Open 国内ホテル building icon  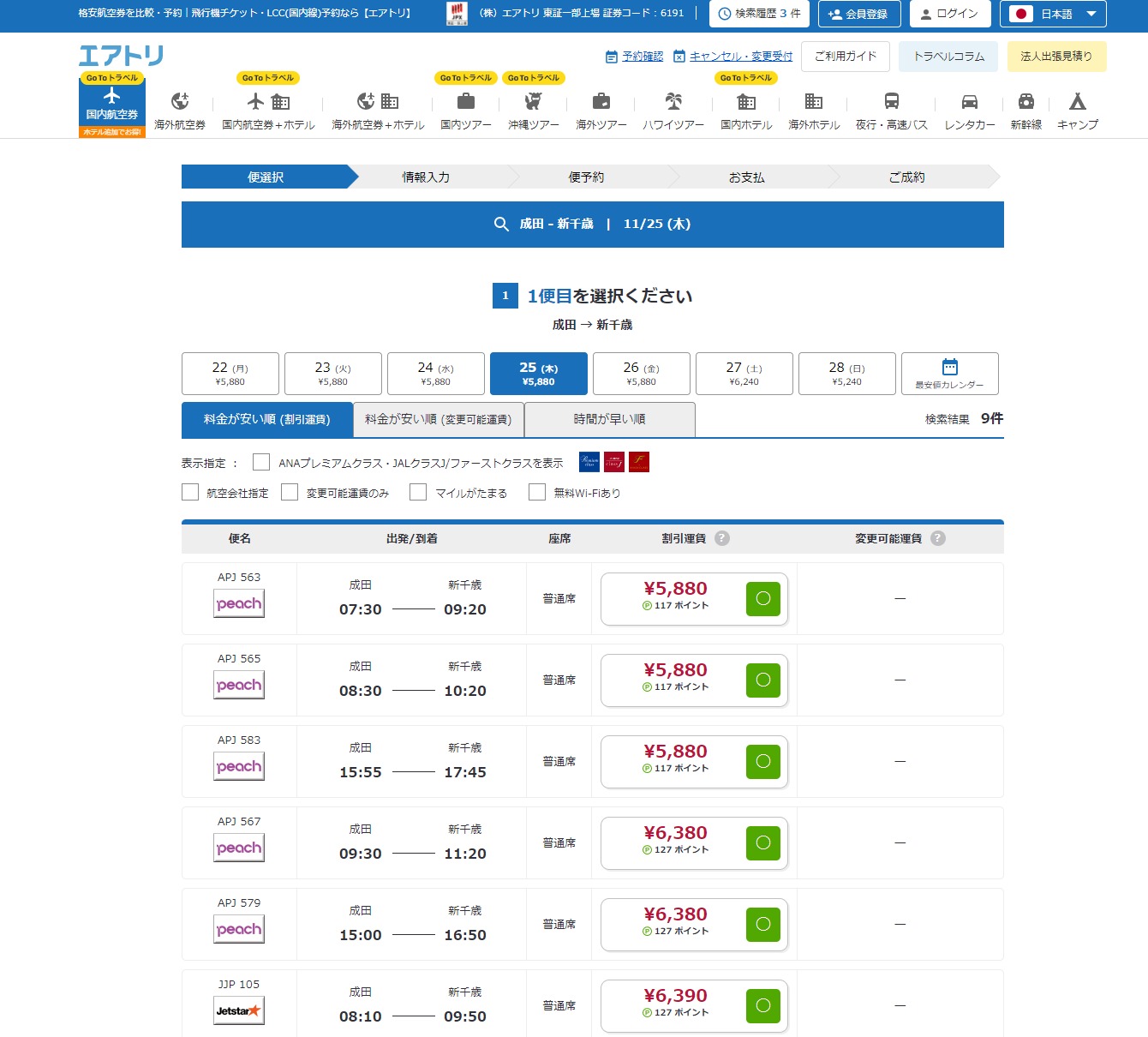746,101
